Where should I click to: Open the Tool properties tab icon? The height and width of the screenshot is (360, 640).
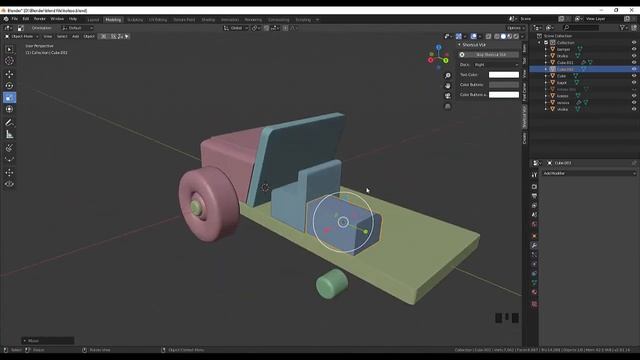click(x=534, y=175)
